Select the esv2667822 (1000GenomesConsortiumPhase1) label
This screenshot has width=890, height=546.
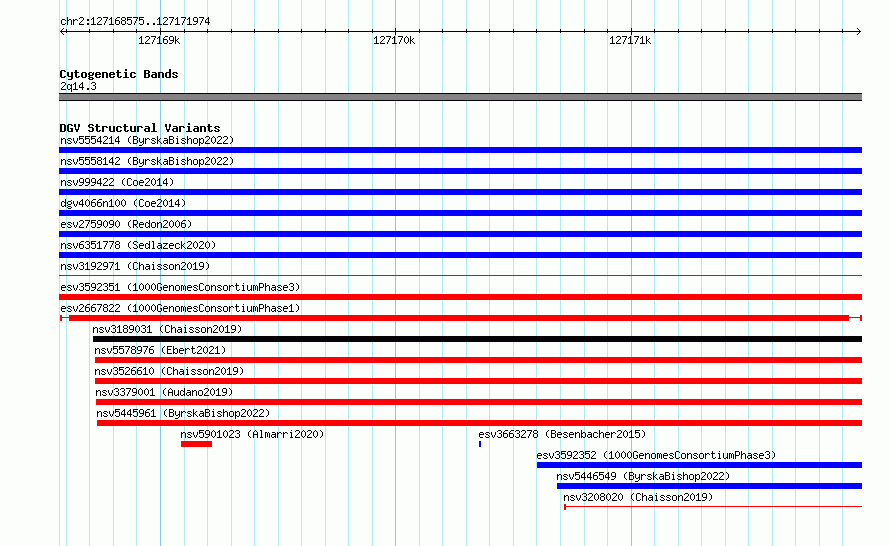point(180,308)
